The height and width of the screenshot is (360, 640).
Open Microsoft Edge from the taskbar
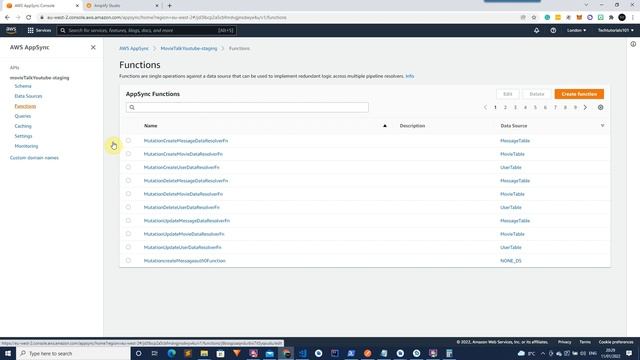171,353
